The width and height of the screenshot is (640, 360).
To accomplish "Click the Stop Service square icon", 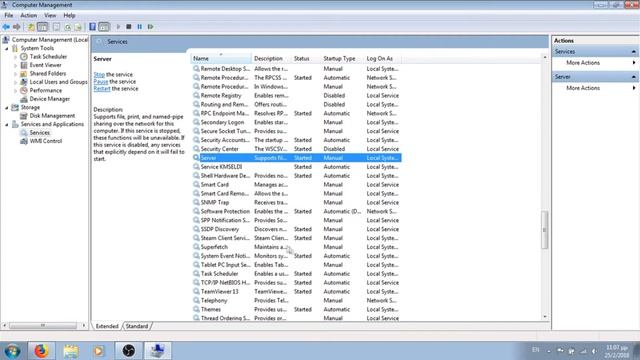I will click(x=129, y=27).
